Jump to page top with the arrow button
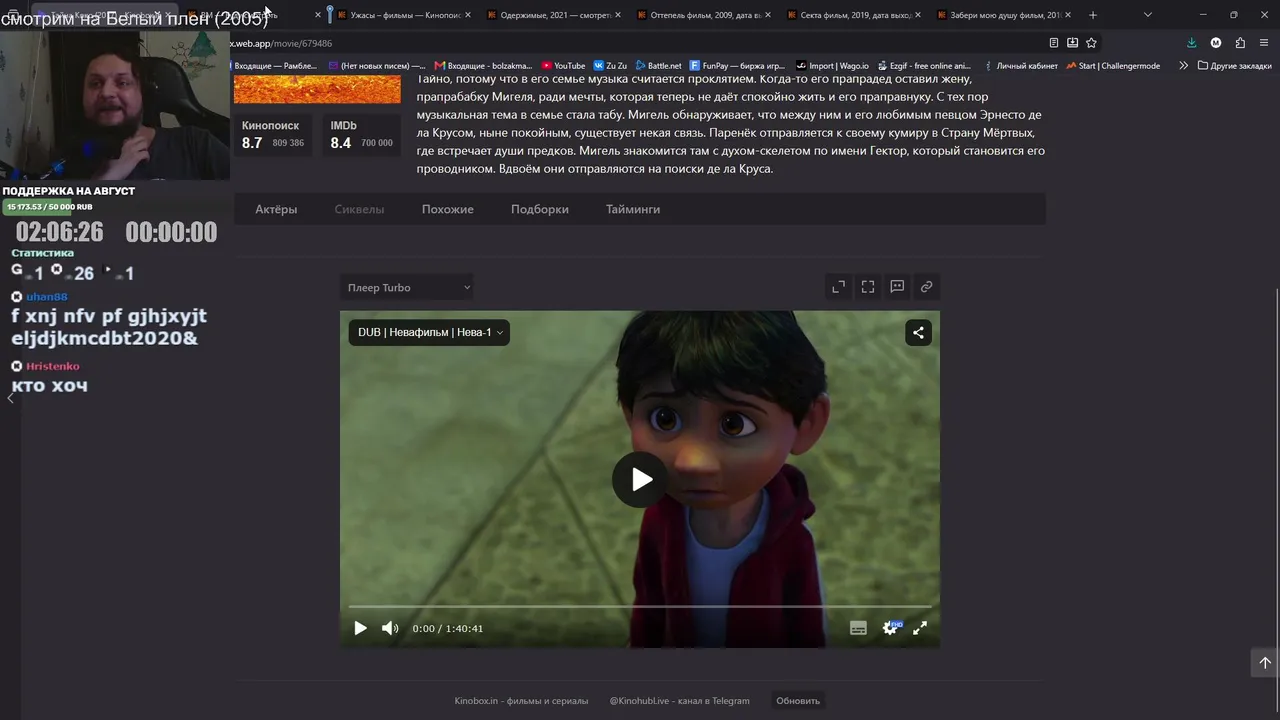This screenshot has width=1280, height=720. (1264, 662)
